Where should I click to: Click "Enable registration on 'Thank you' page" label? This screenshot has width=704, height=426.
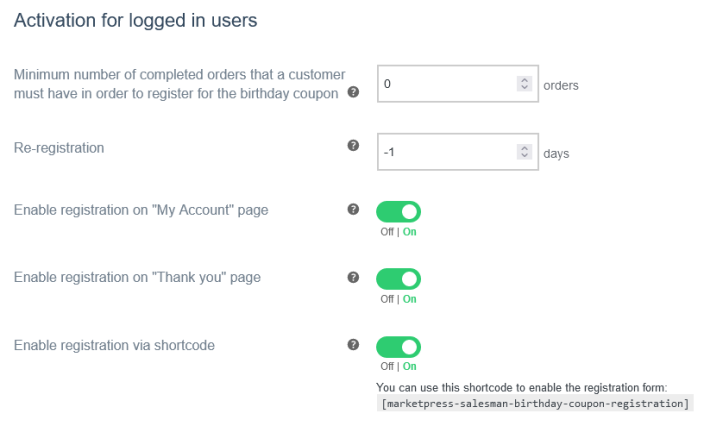point(137,277)
